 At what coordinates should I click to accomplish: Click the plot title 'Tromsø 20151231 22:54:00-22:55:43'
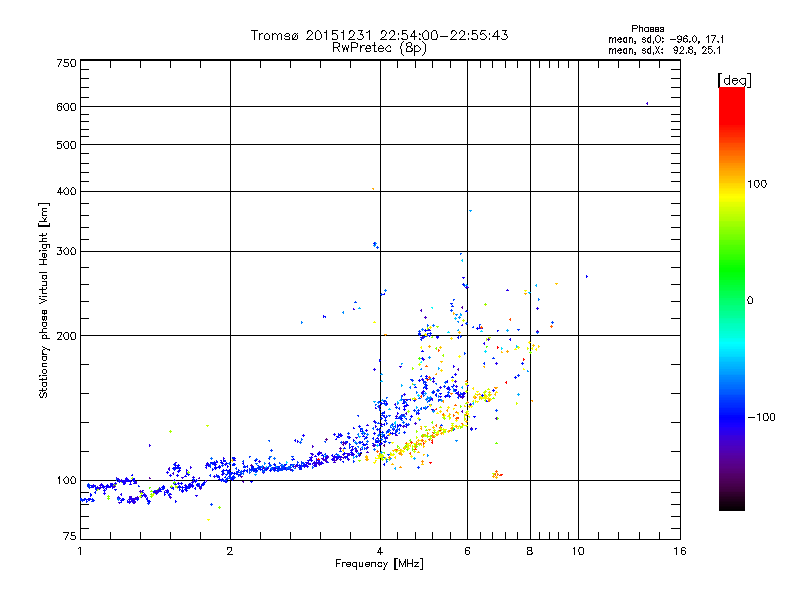pos(379,35)
